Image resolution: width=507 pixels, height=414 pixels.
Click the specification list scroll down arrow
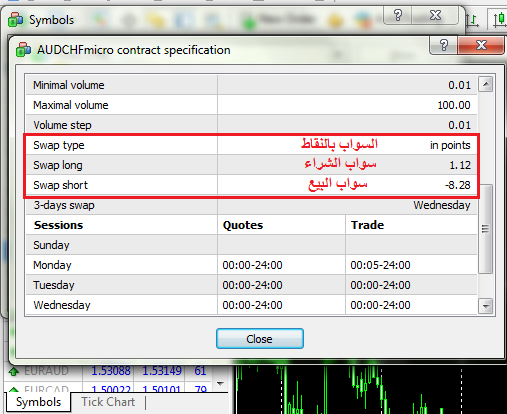tap(486, 306)
